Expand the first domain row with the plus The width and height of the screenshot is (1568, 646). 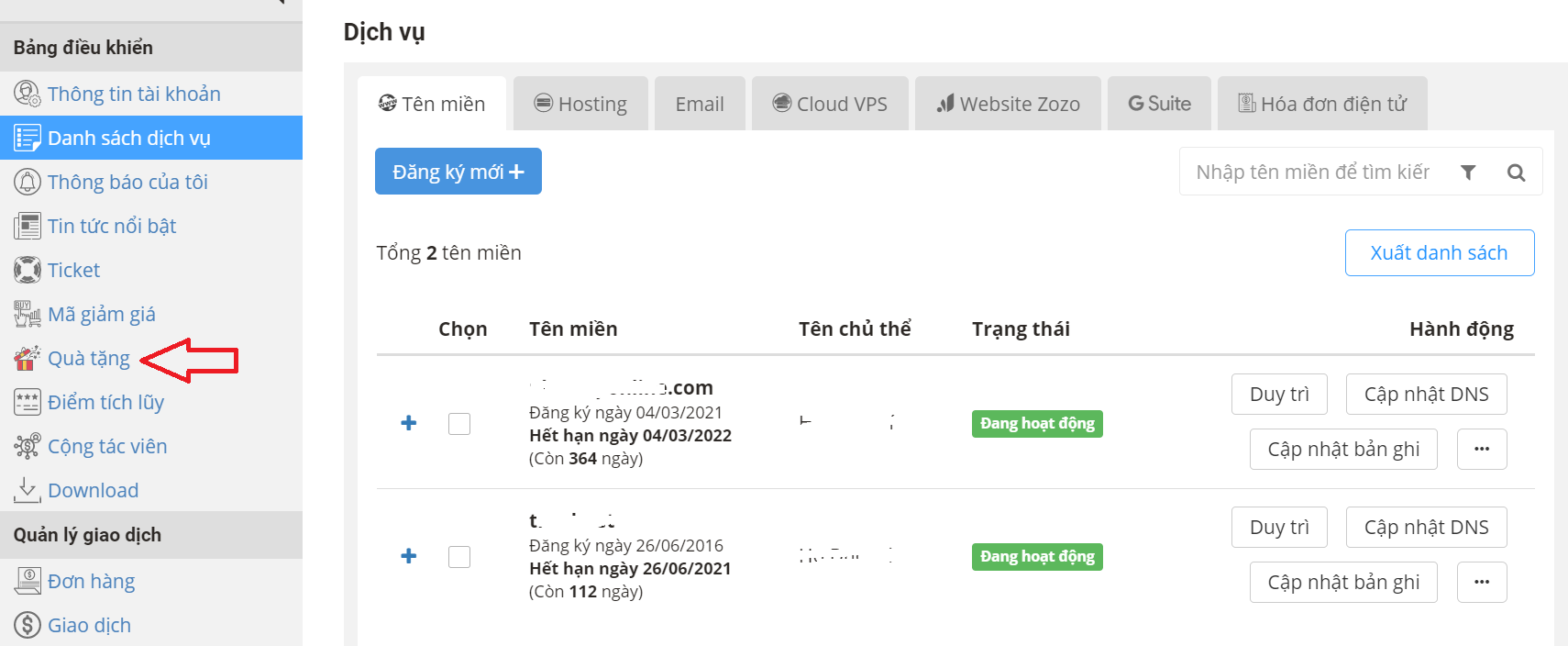[408, 423]
